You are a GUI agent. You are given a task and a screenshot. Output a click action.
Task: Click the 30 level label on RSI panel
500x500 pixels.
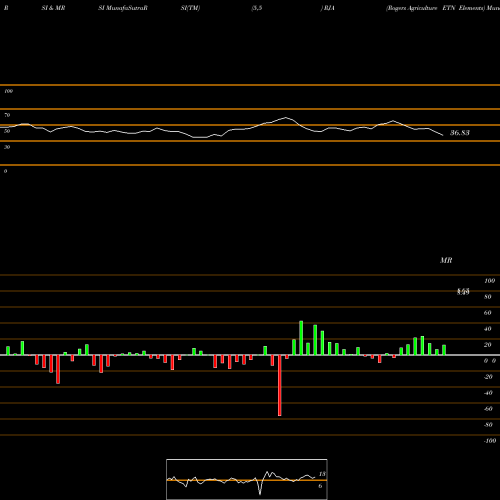(x=7, y=147)
